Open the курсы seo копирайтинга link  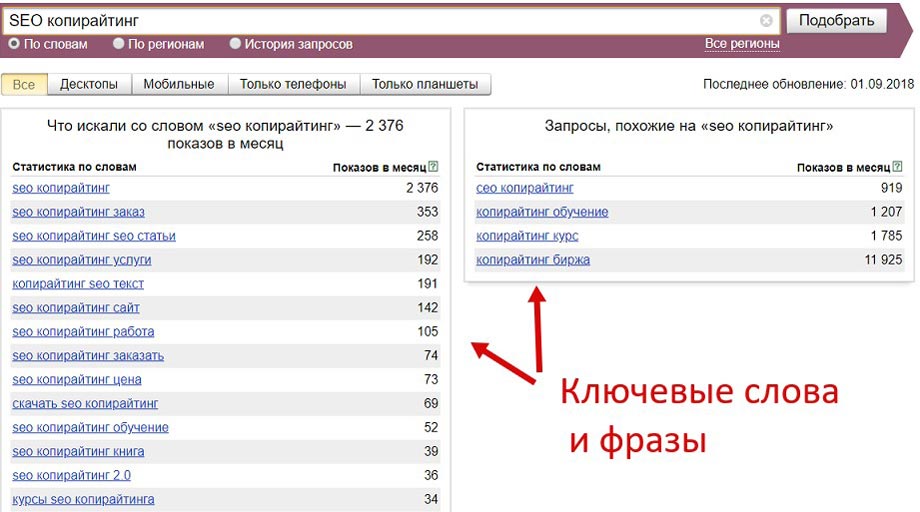point(83,500)
